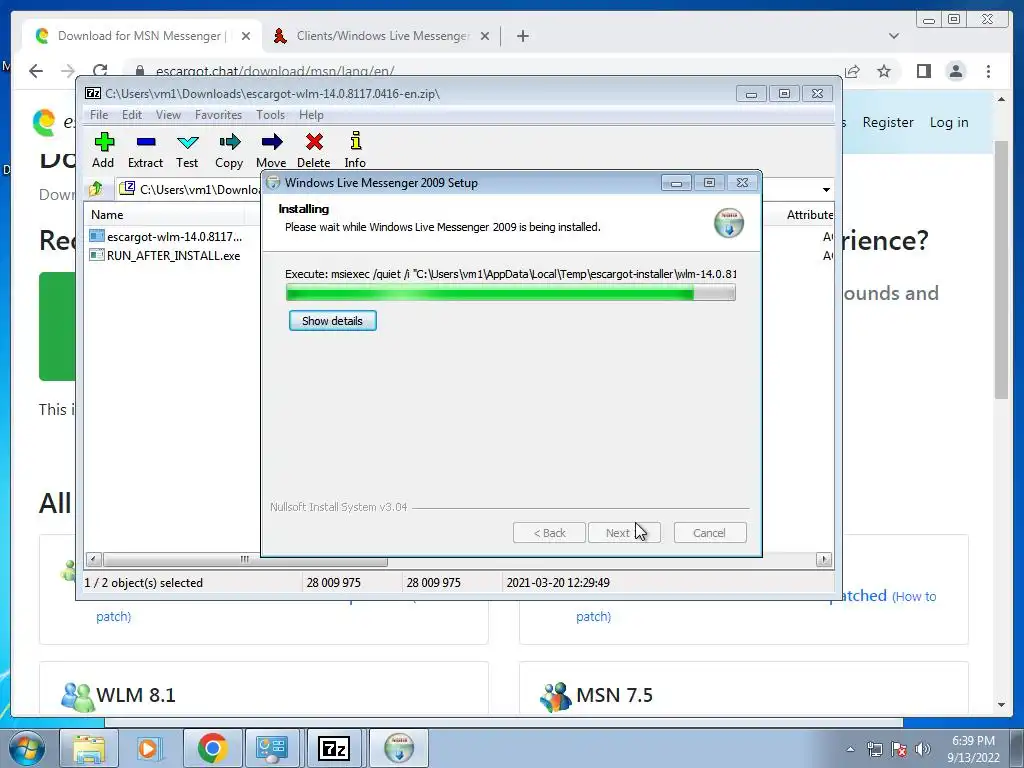Open the Windows Start menu
Viewport: 1024px width, 768px height.
click(27, 748)
